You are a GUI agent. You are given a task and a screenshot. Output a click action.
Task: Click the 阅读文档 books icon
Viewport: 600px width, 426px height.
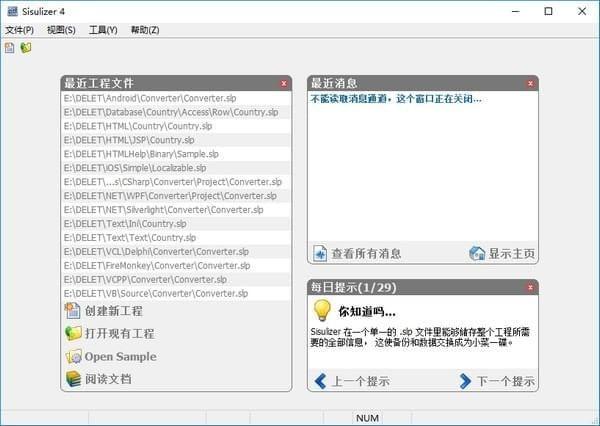point(73,379)
